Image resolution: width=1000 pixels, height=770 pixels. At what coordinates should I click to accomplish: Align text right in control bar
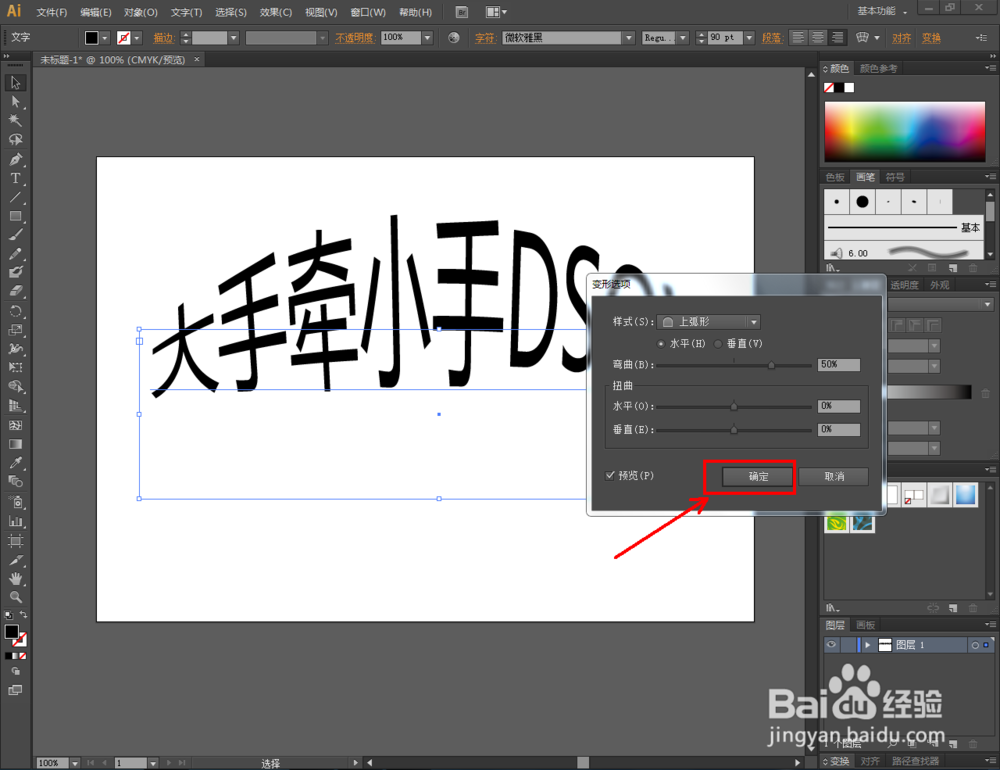point(837,38)
